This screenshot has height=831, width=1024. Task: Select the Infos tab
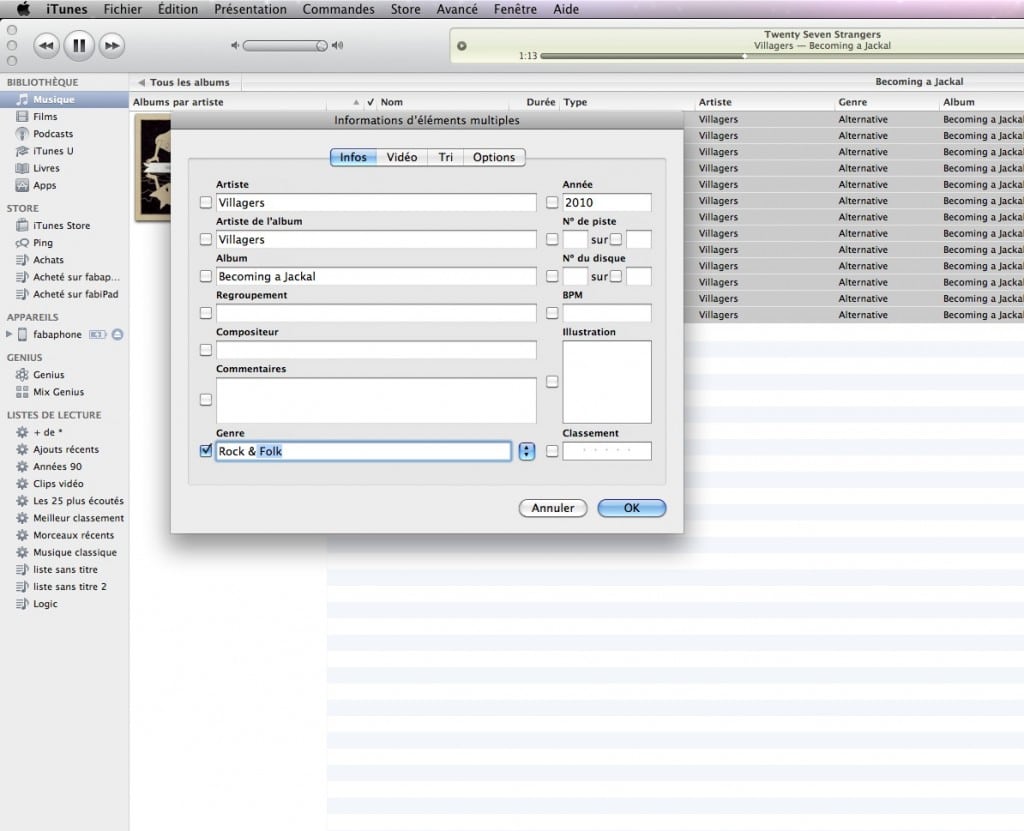coord(353,157)
